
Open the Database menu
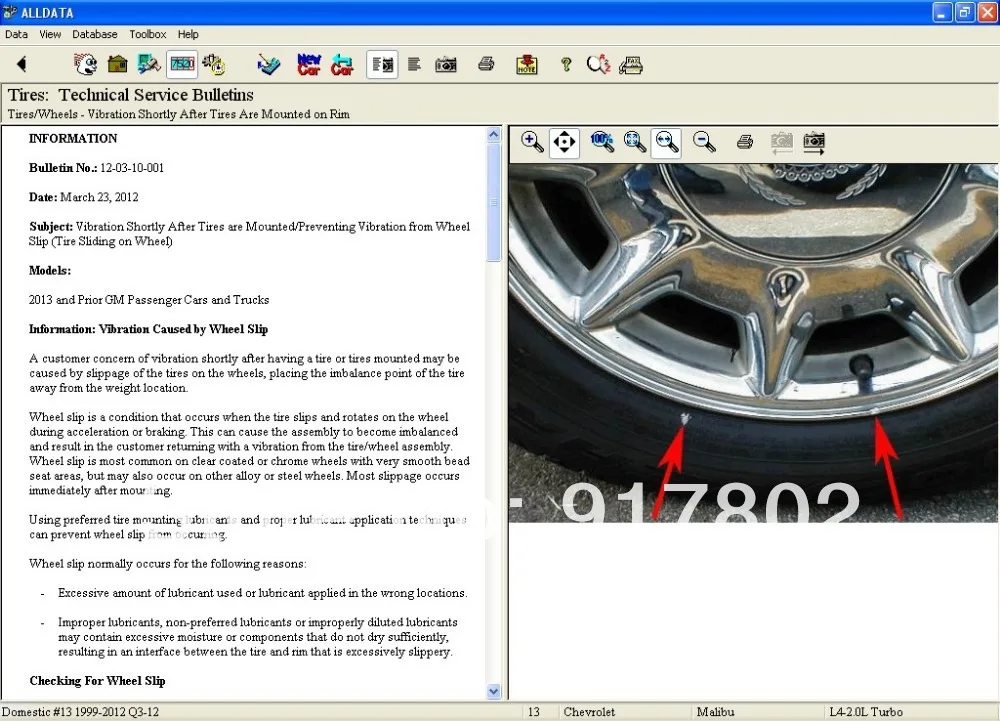click(94, 34)
